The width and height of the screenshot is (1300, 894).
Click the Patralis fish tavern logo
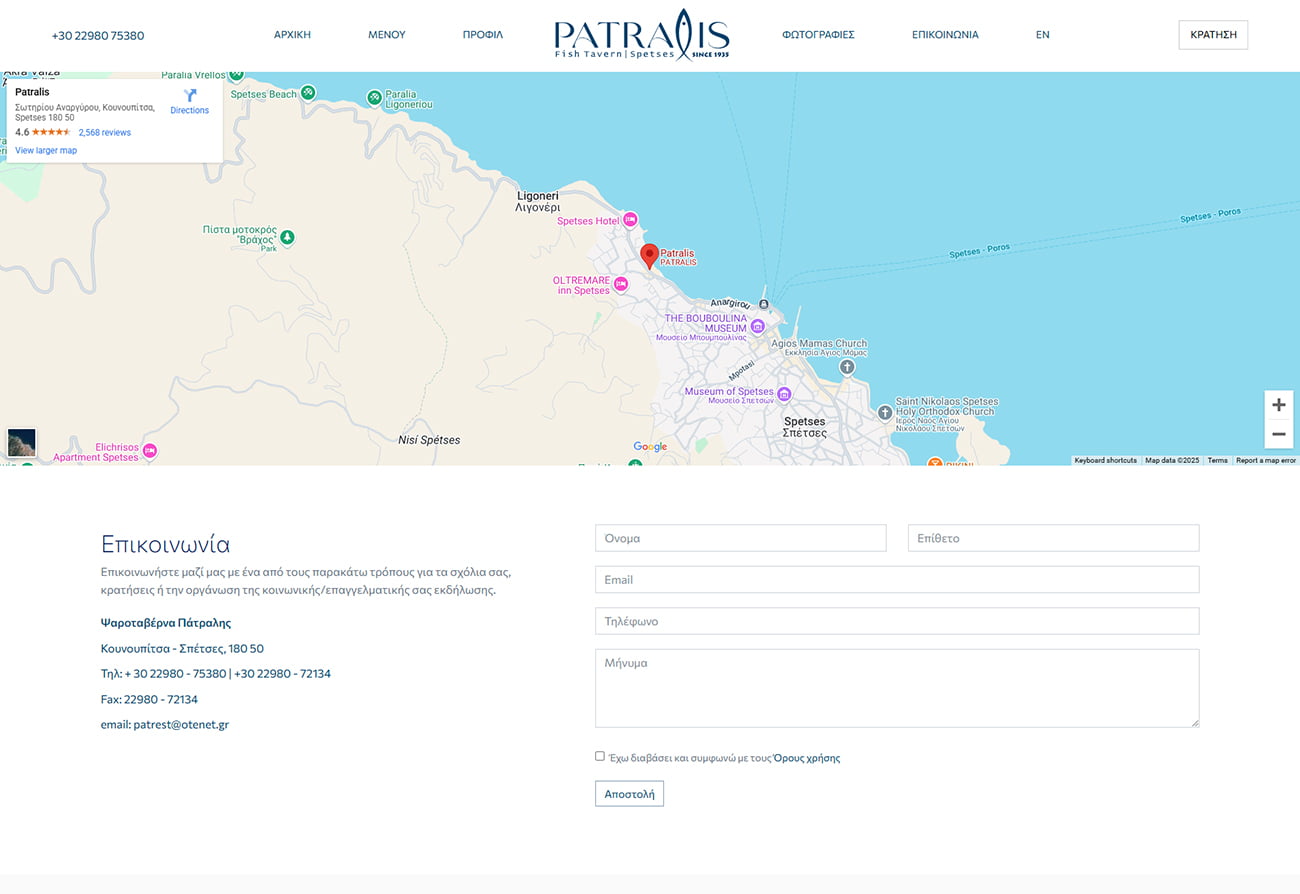pyautogui.click(x=642, y=35)
